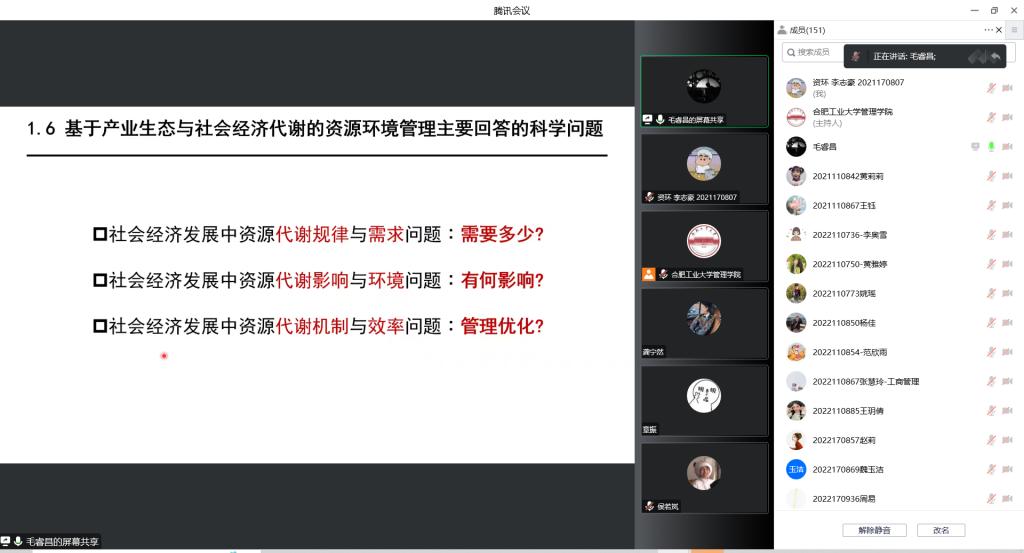Select 毛睿昌's screen share video thumbnail
This screenshot has width=1024, height=553.
coord(704,92)
